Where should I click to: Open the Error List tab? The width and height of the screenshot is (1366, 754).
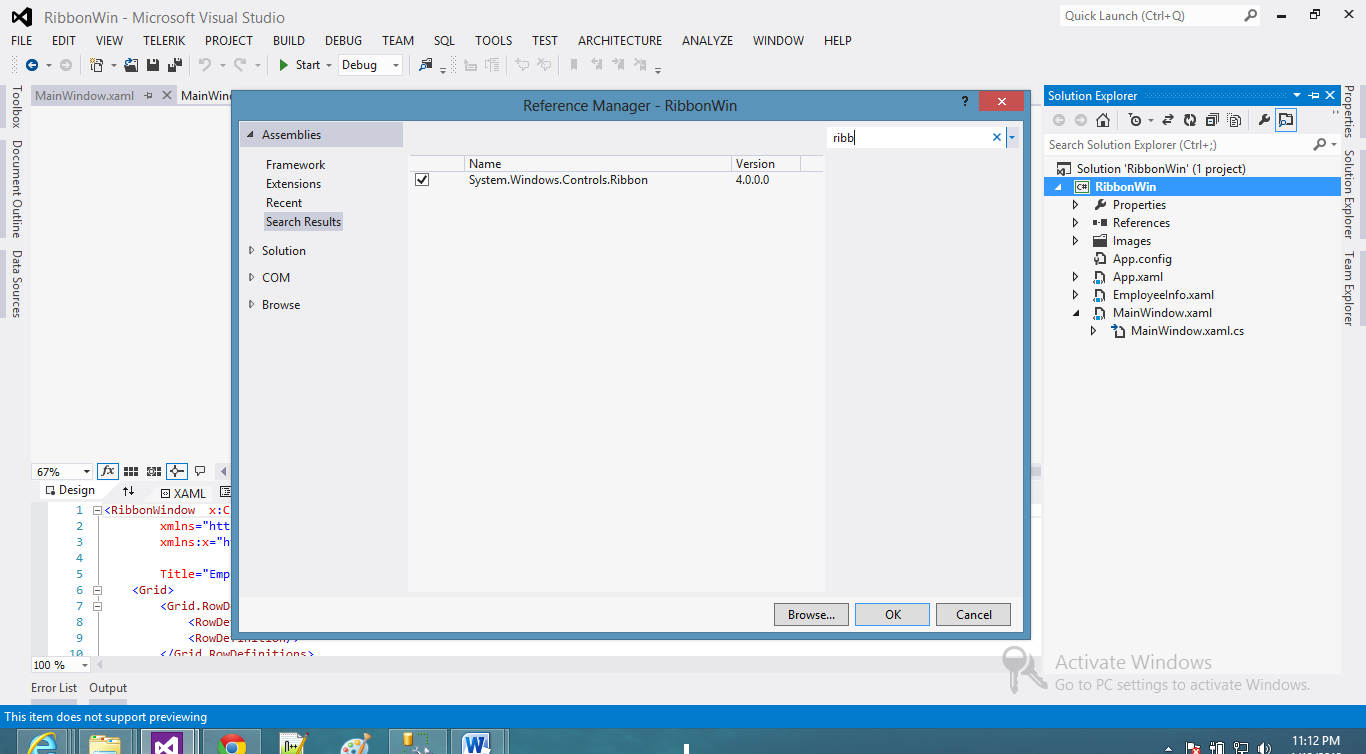pyautogui.click(x=54, y=688)
